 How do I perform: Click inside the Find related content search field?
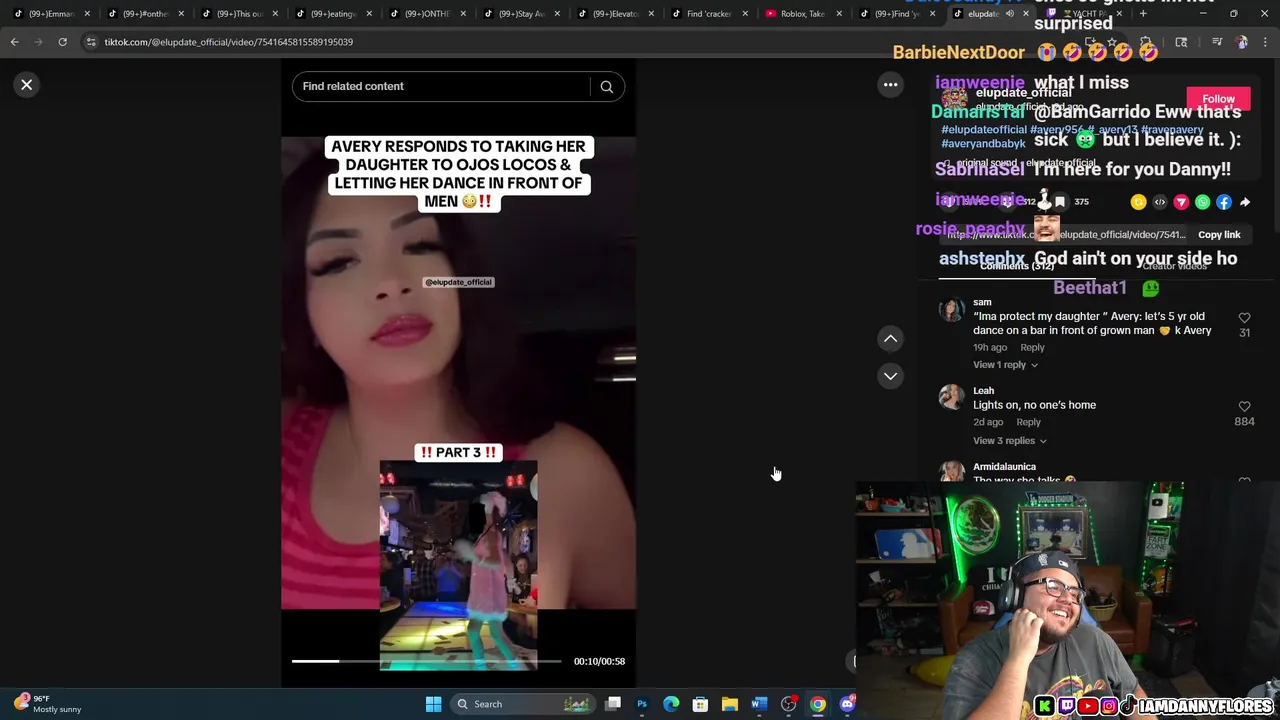[x=442, y=86]
